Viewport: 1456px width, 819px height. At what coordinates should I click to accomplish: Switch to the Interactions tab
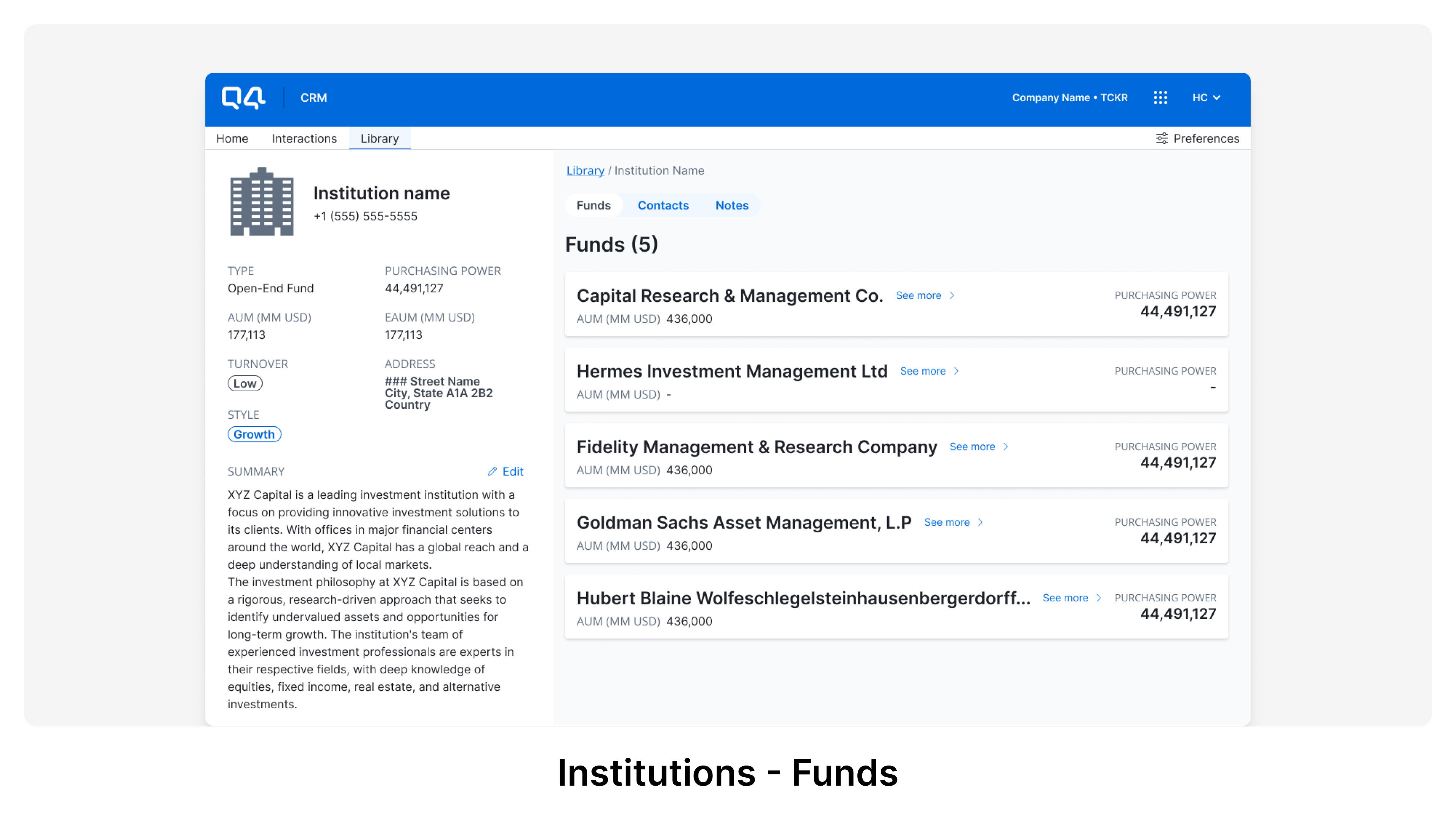coord(304,138)
